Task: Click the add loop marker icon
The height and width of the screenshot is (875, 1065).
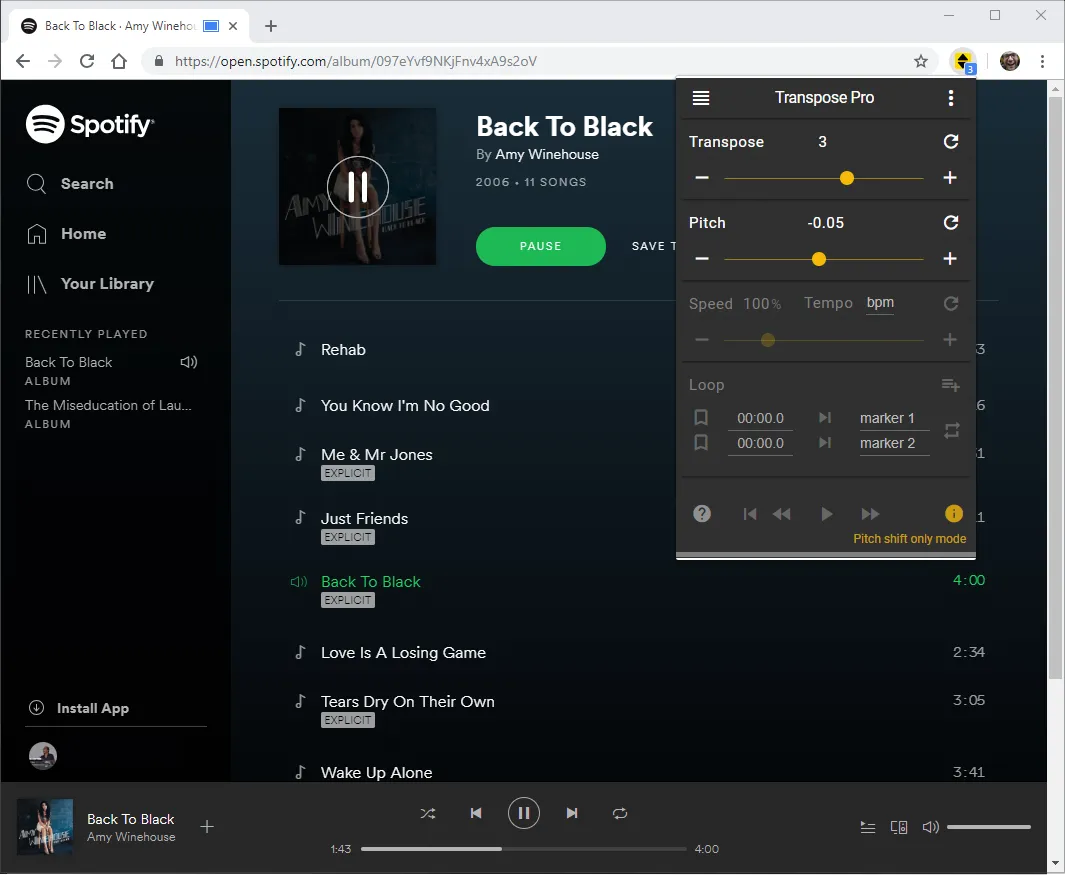Action: tap(950, 384)
